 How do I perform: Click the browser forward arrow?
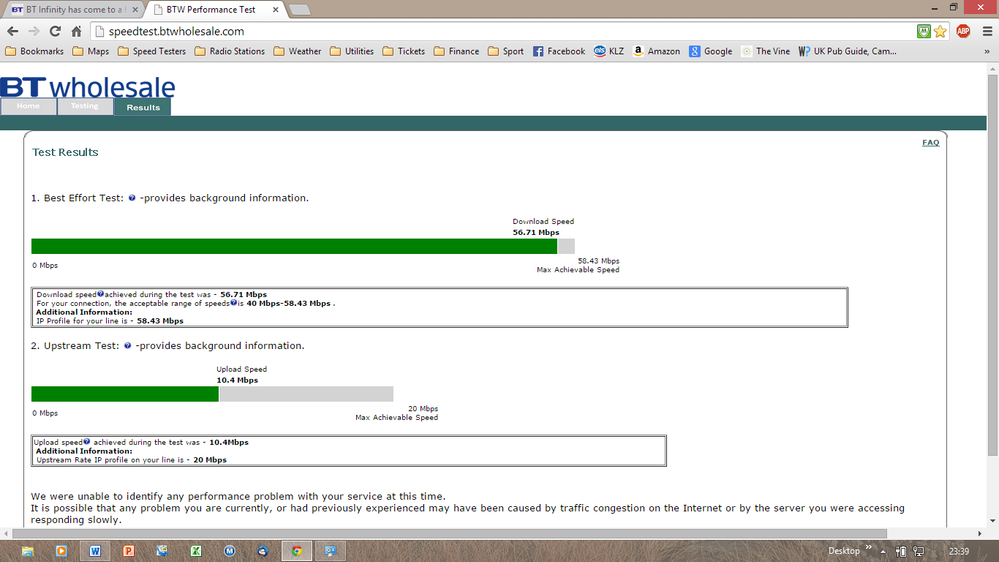(x=34, y=31)
